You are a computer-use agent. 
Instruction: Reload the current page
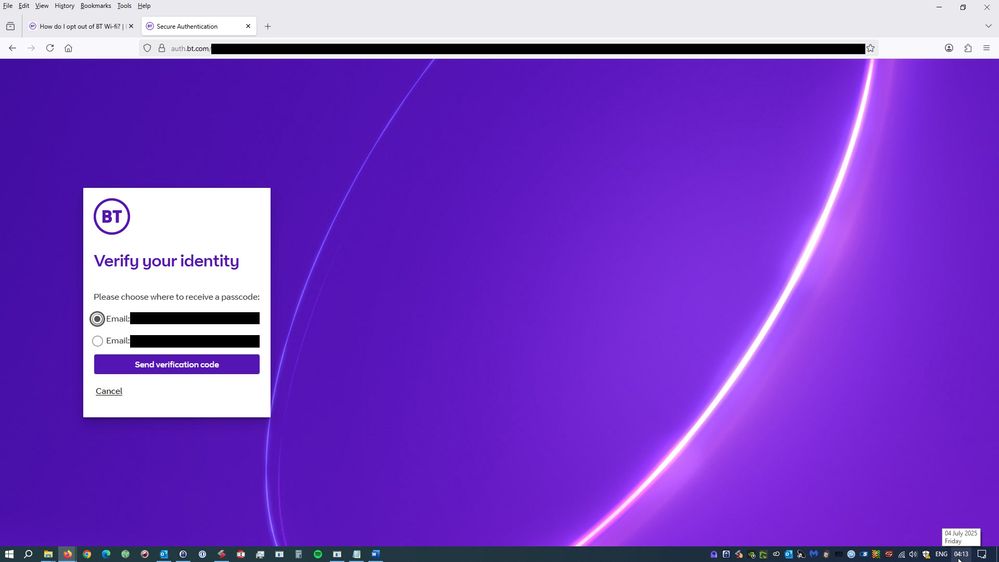[x=50, y=48]
